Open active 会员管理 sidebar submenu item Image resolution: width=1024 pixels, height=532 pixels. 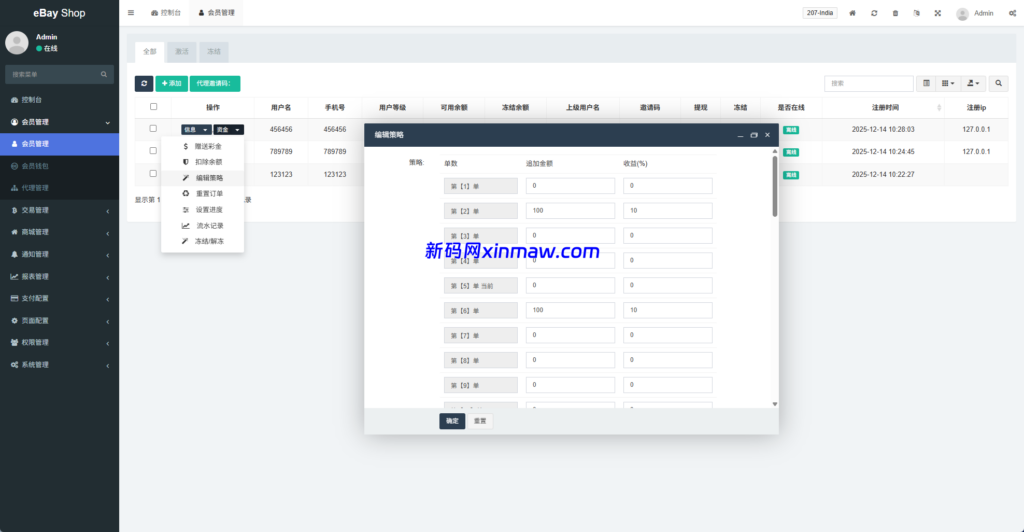(59, 144)
